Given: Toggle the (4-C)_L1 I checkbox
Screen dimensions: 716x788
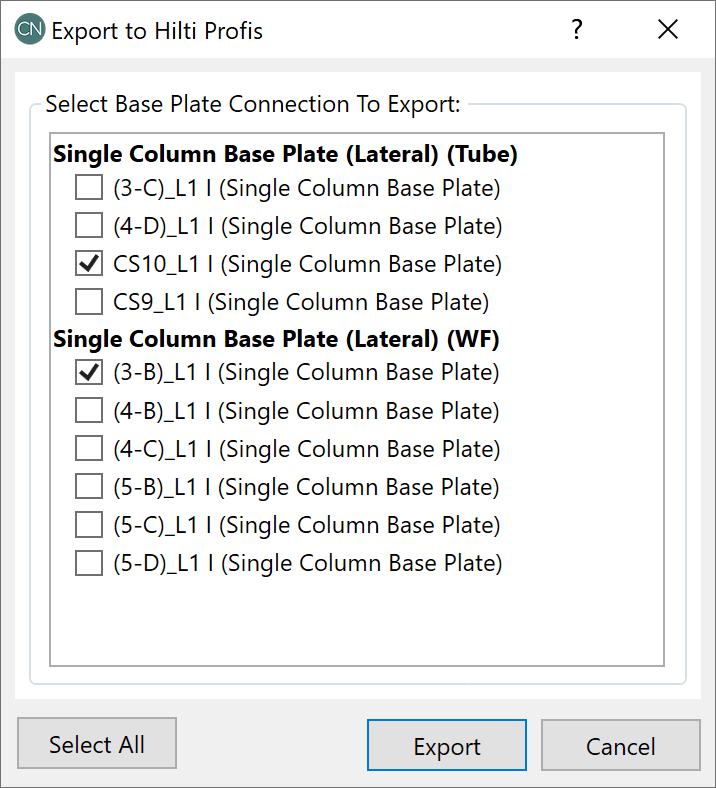Looking at the screenshot, I should point(89,448).
